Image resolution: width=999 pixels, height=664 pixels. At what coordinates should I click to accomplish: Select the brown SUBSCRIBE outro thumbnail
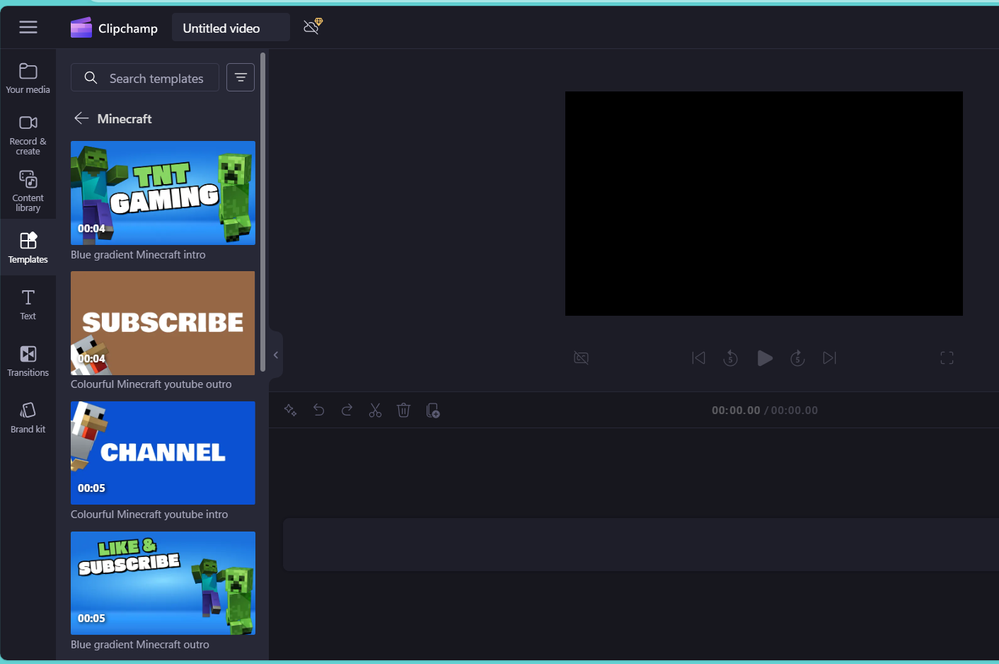pyautogui.click(x=163, y=323)
